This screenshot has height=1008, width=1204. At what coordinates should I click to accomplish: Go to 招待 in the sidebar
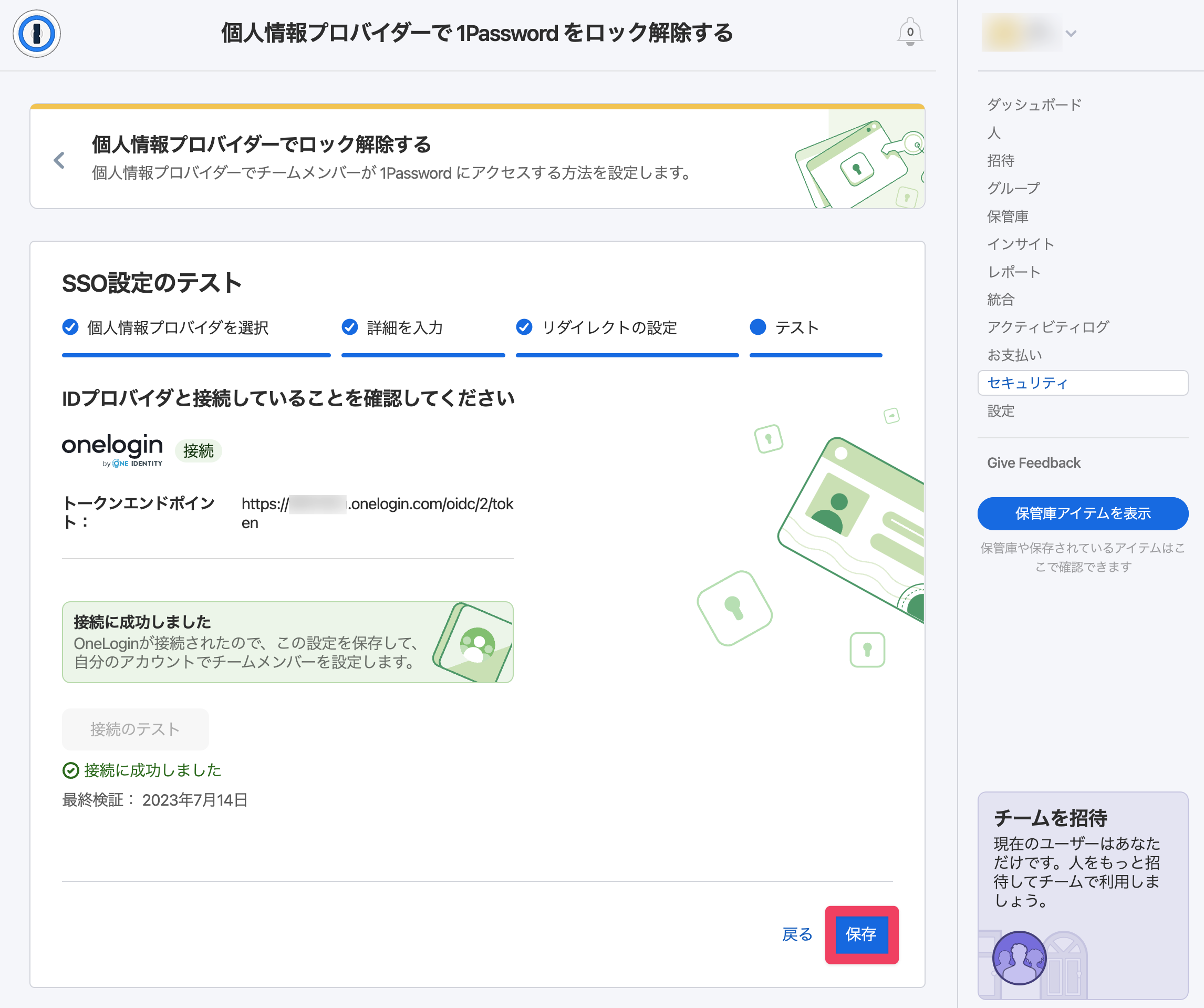pyautogui.click(x=1001, y=161)
